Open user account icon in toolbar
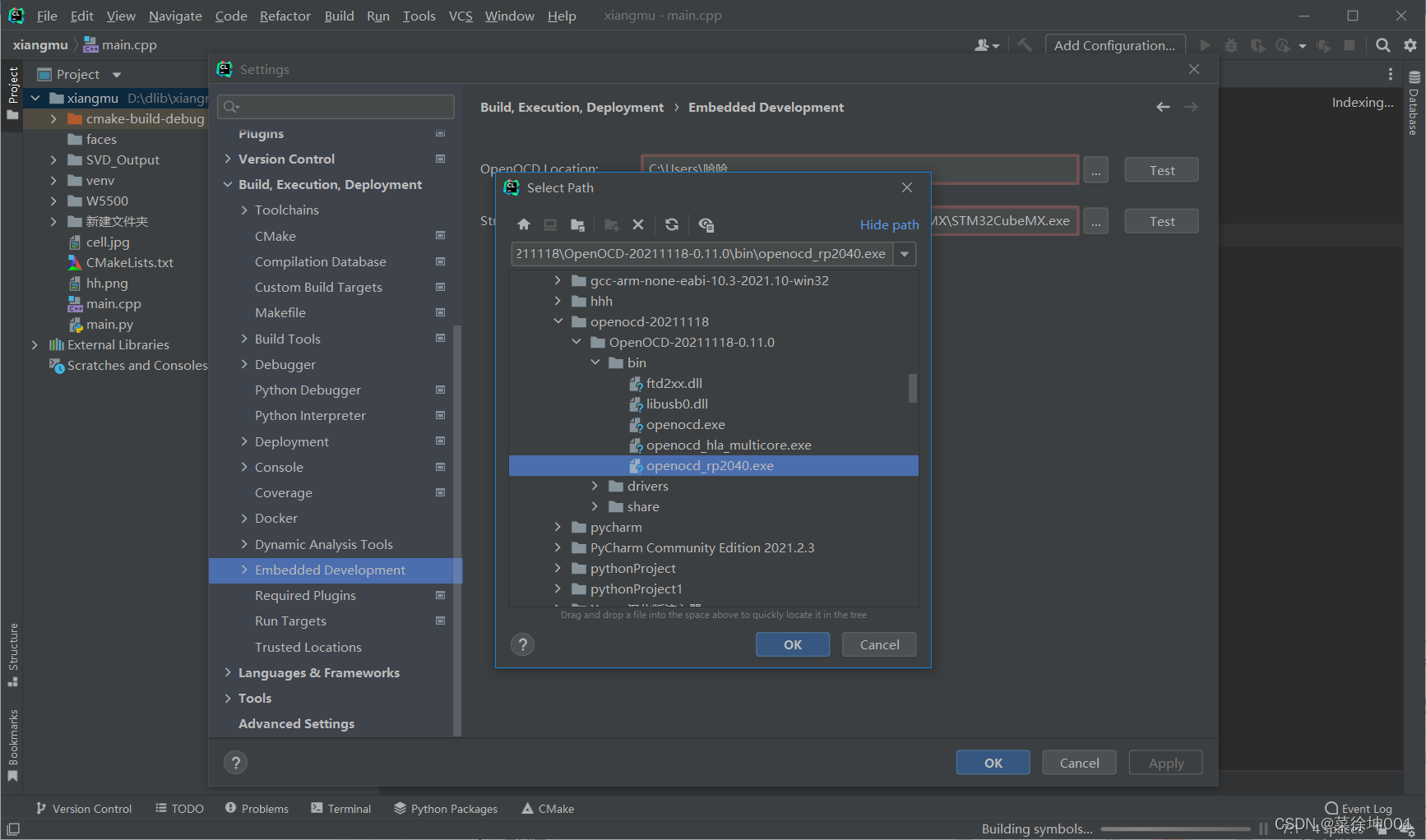This screenshot has width=1426, height=840. coord(986,45)
